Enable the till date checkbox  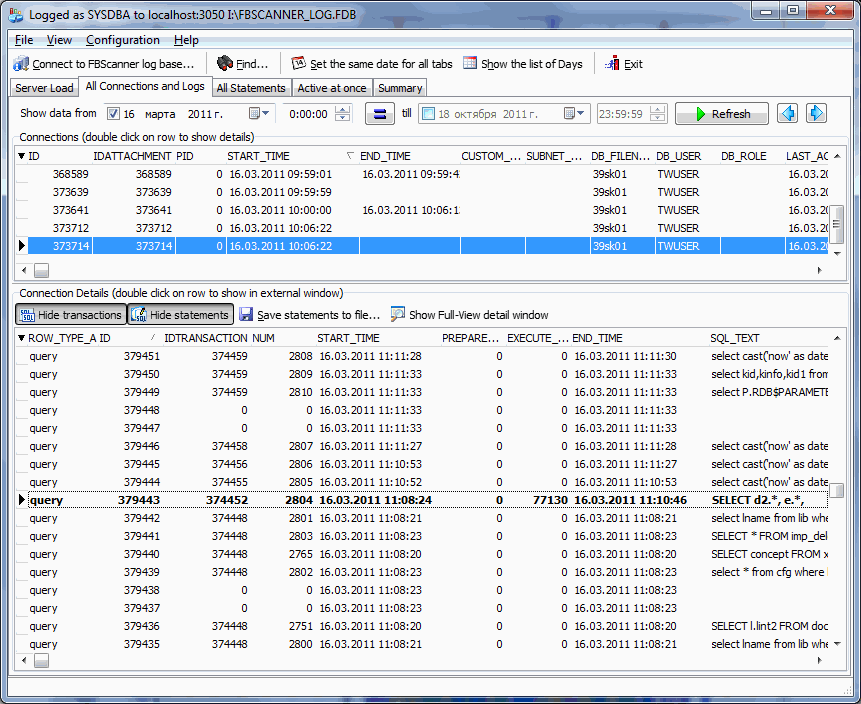point(428,114)
